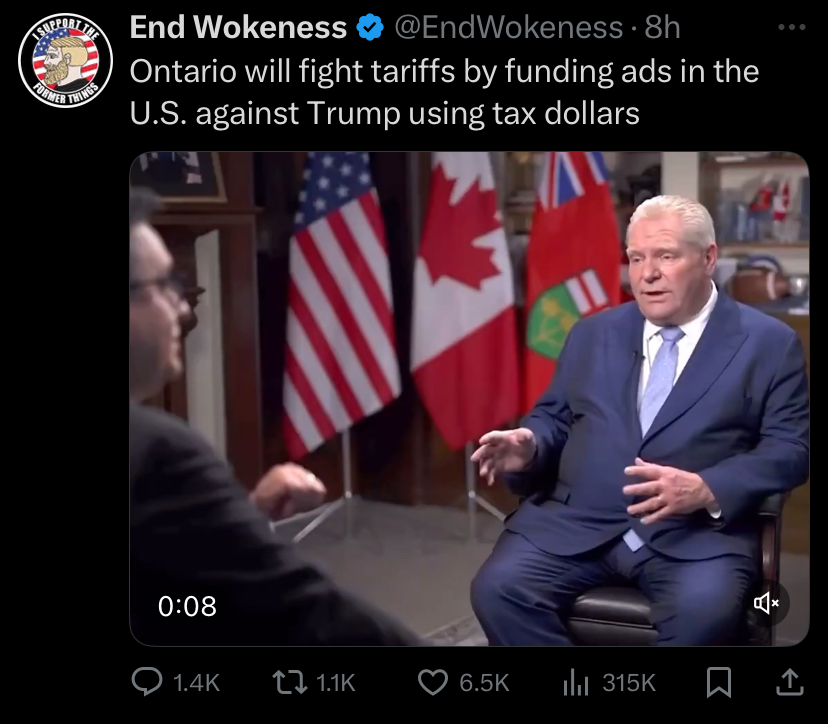
Task: Click the 315K views count
Action: click(629, 683)
